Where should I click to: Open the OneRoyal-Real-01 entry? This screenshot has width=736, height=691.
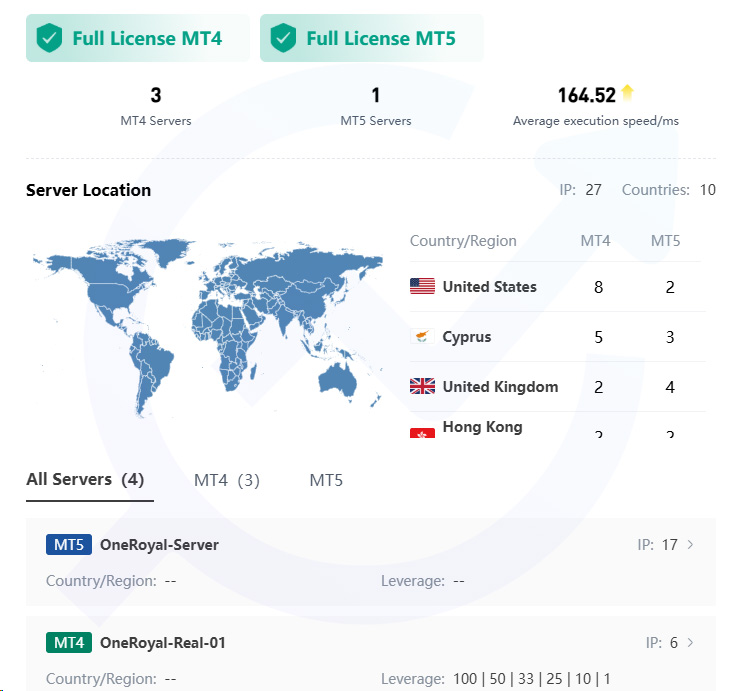[371, 653]
